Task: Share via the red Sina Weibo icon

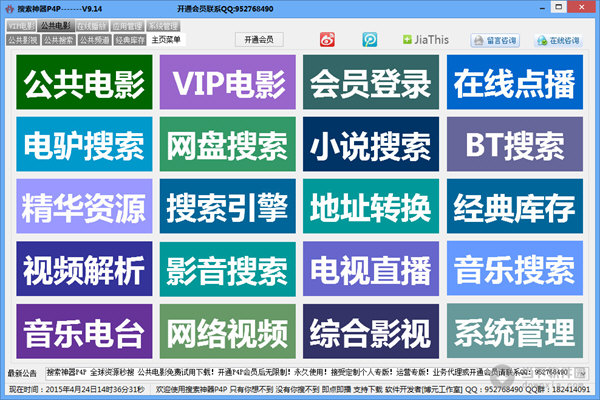Action: (327, 39)
